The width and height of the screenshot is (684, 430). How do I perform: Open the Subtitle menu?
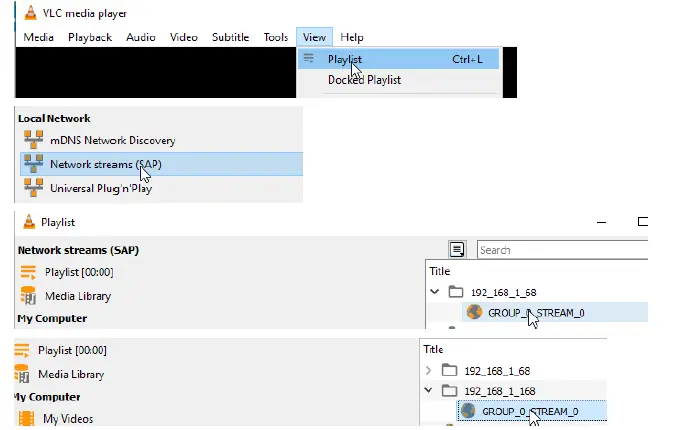(x=230, y=38)
